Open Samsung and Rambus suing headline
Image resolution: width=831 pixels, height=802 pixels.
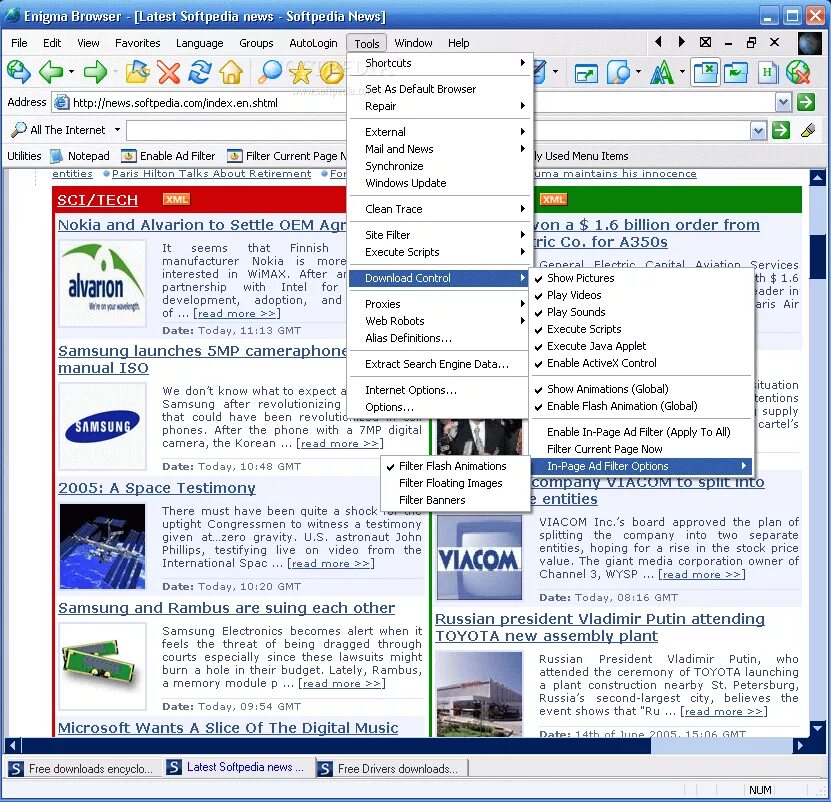(x=226, y=608)
